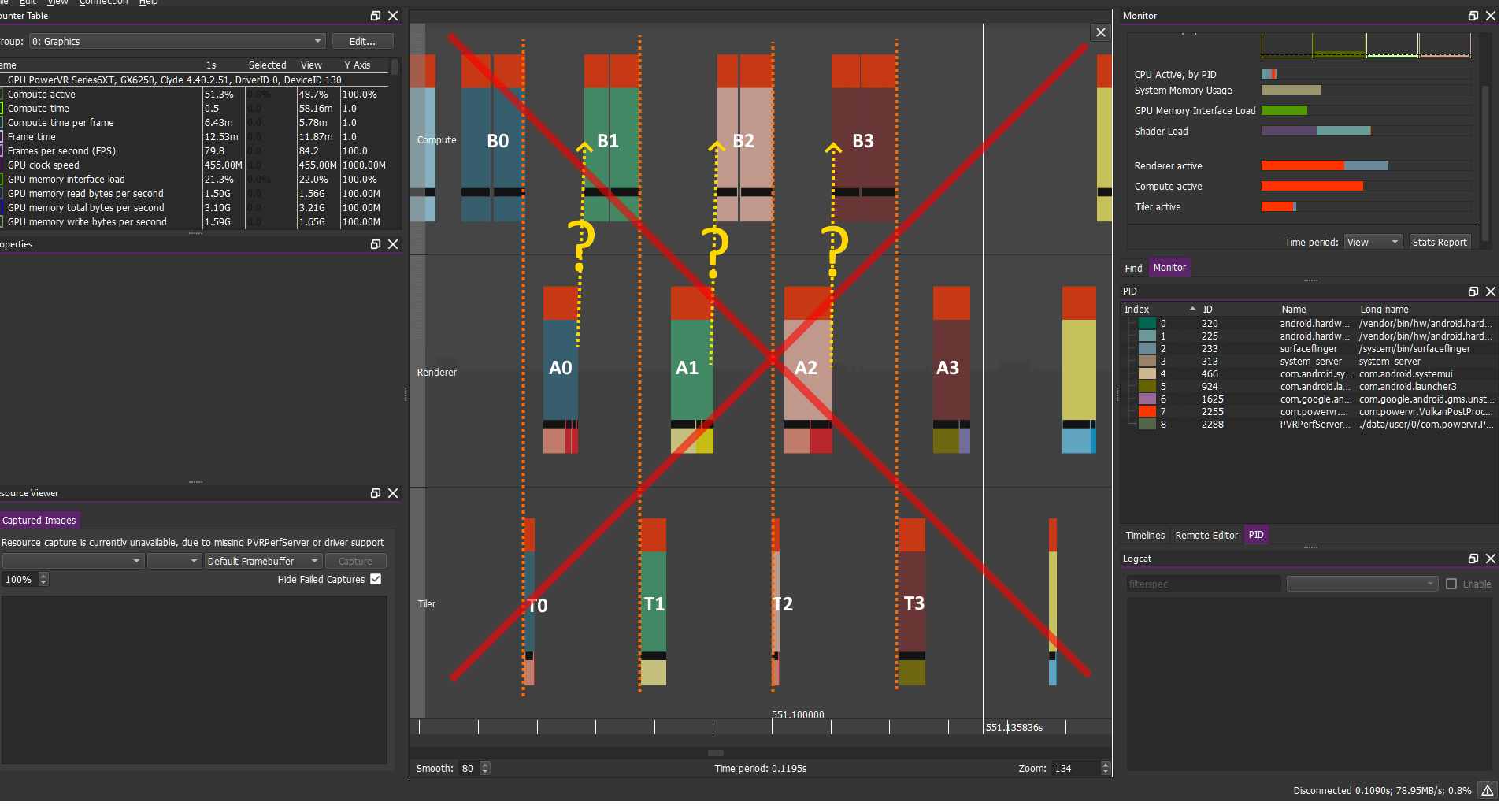Switch to the Find tab
The height and width of the screenshot is (809, 1512).
[x=1133, y=268]
